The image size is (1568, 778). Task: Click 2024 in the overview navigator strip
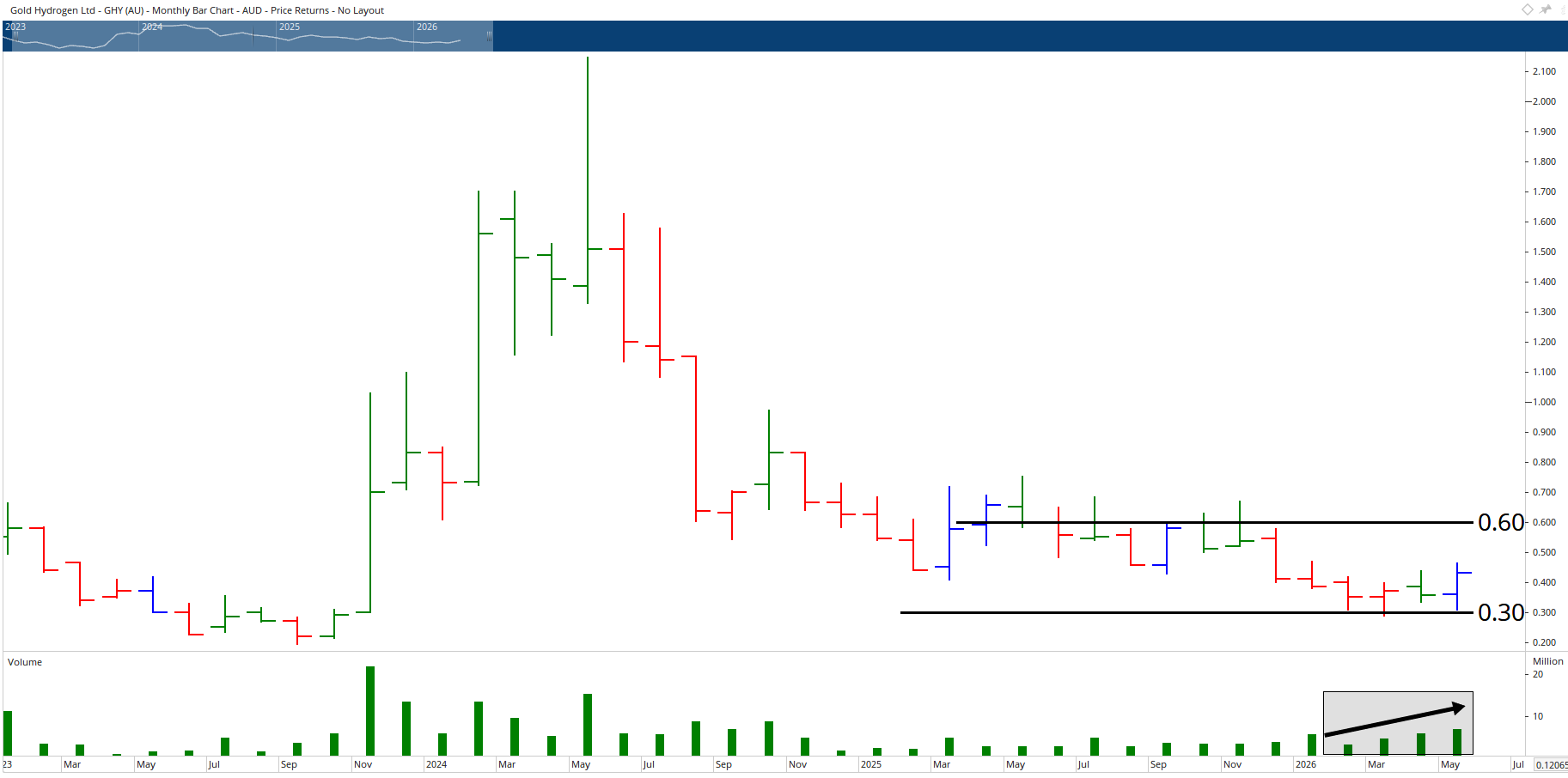pyautogui.click(x=152, y=27)
